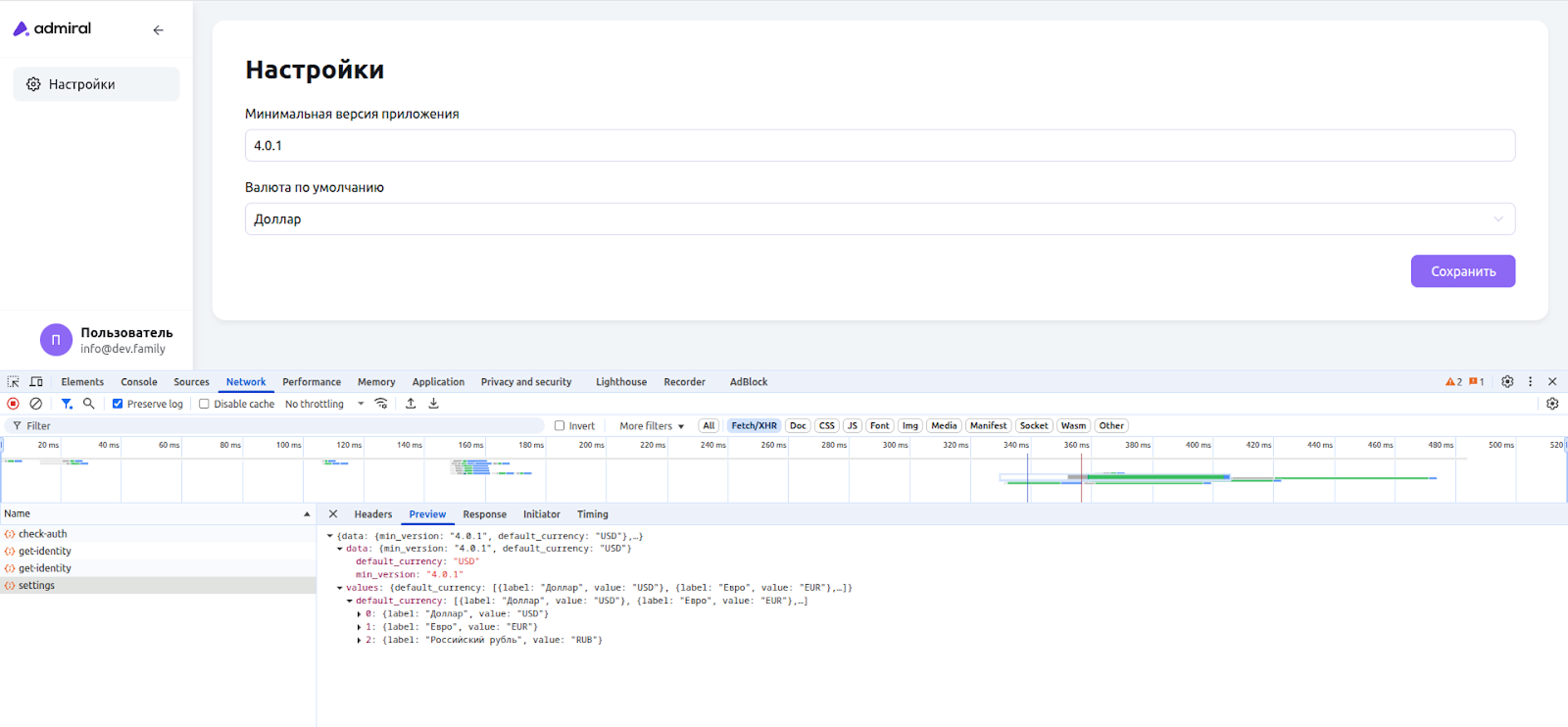Image resolution: width=1568 pixels, height=727 pixels.
Task: Enable the Disable cache checkbox
Action: pyautogui.click(x=204, y=404)
